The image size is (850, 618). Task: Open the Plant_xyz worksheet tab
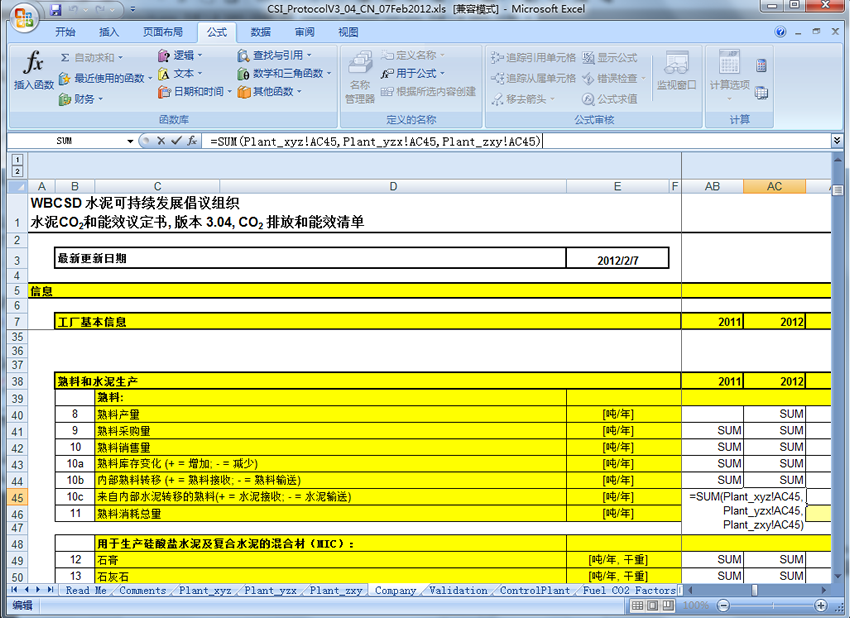(x=205, y=591)
